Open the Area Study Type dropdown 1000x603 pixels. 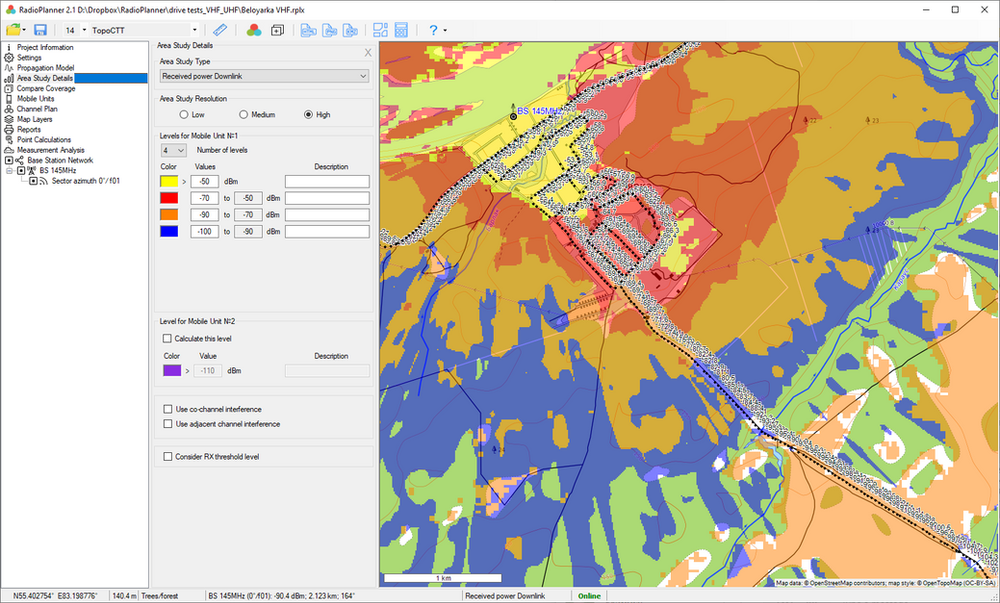click(263, 76)
